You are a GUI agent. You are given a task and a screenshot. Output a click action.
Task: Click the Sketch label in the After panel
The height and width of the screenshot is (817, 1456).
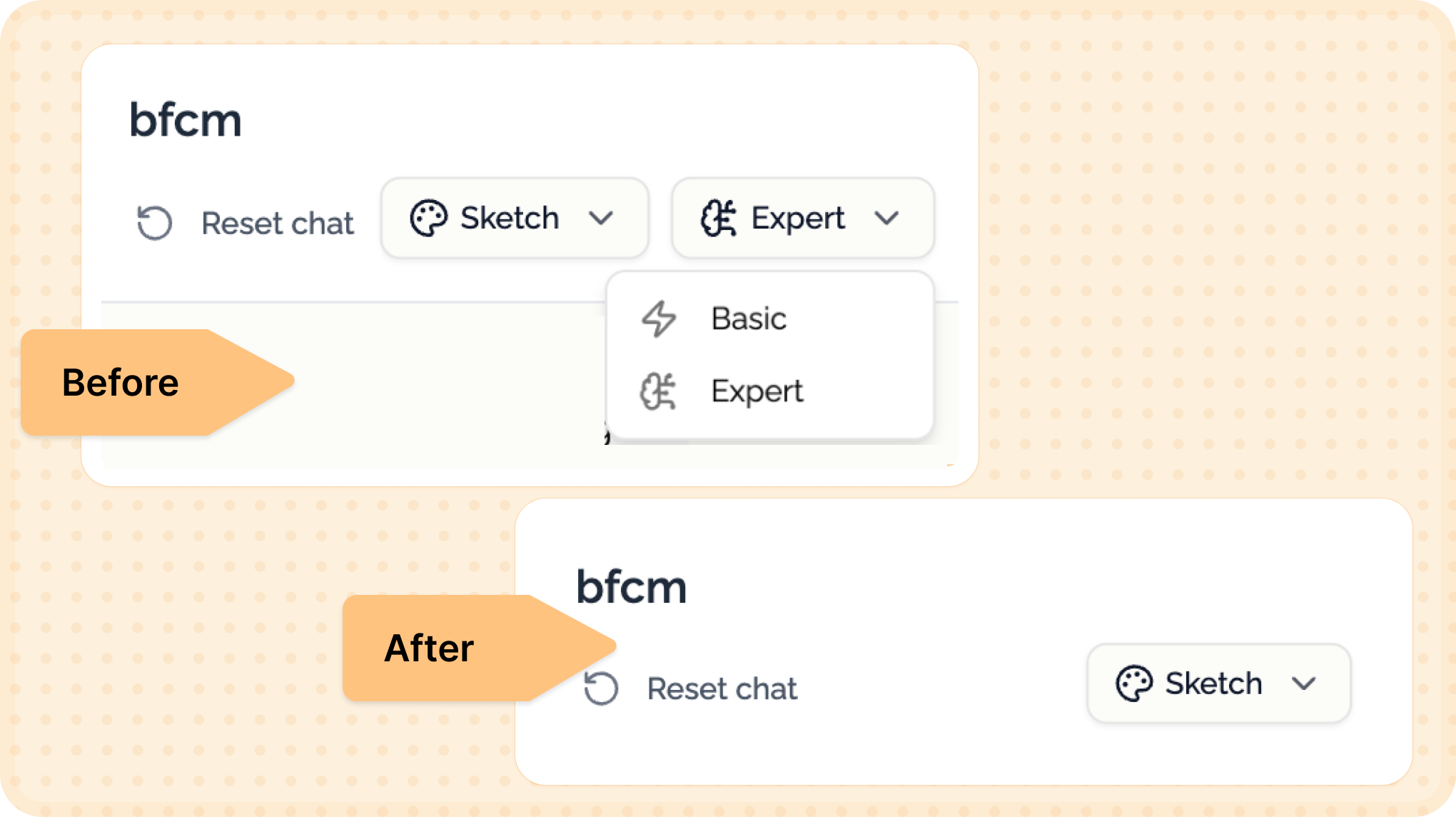(x=1213, y=683)
